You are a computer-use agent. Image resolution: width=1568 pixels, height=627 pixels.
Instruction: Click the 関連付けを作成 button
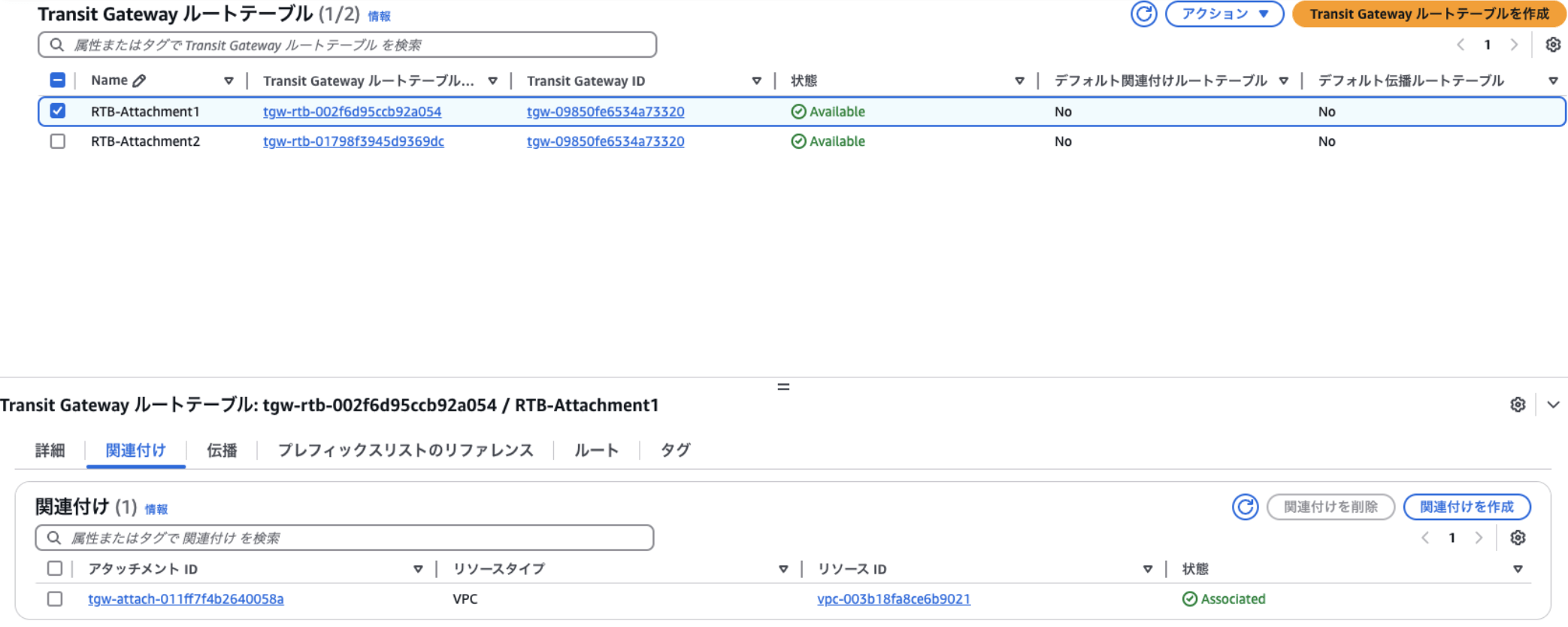point(1466,507)
